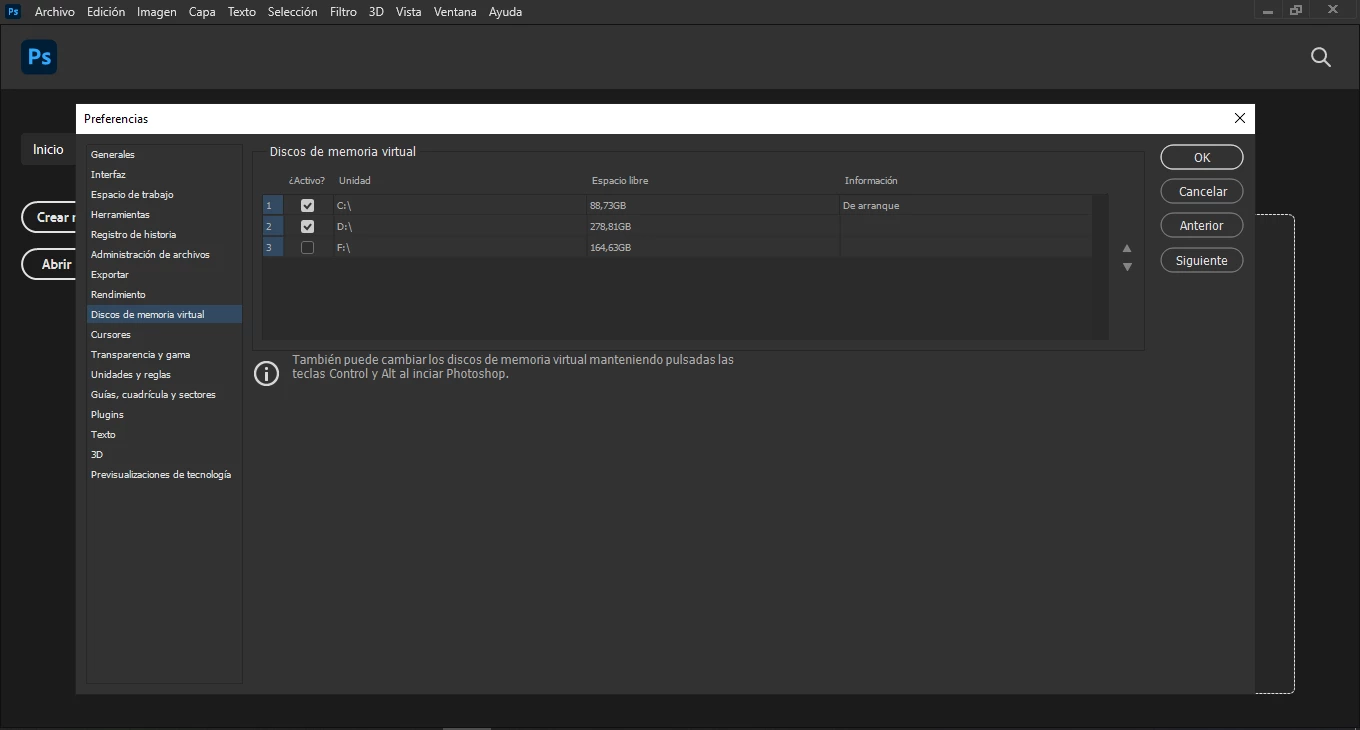Select row number 3 in disk table
Screen dimensions: 1360x730
pos(272,247)
